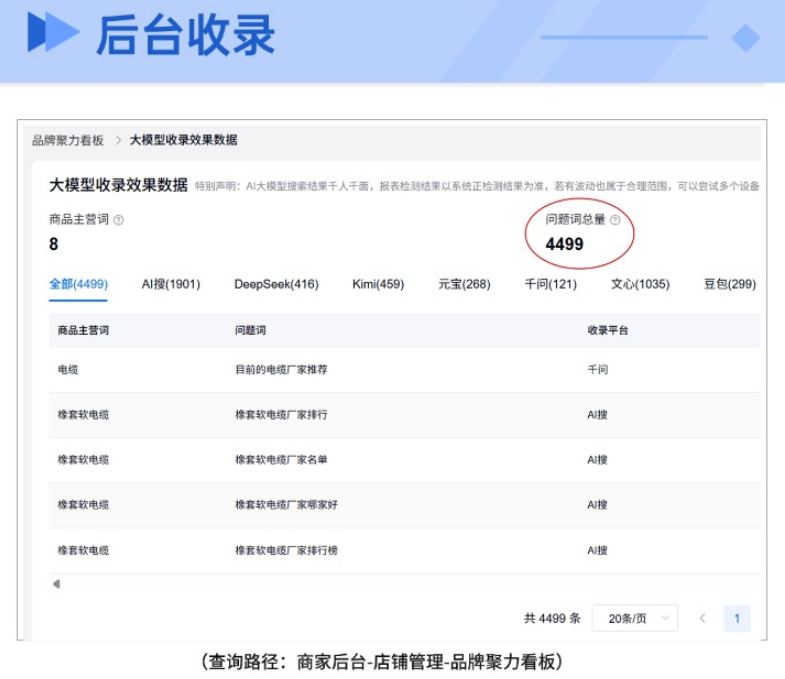Select the 元宝(268) tab
This screenshot has width=785, height=679.
464,284
